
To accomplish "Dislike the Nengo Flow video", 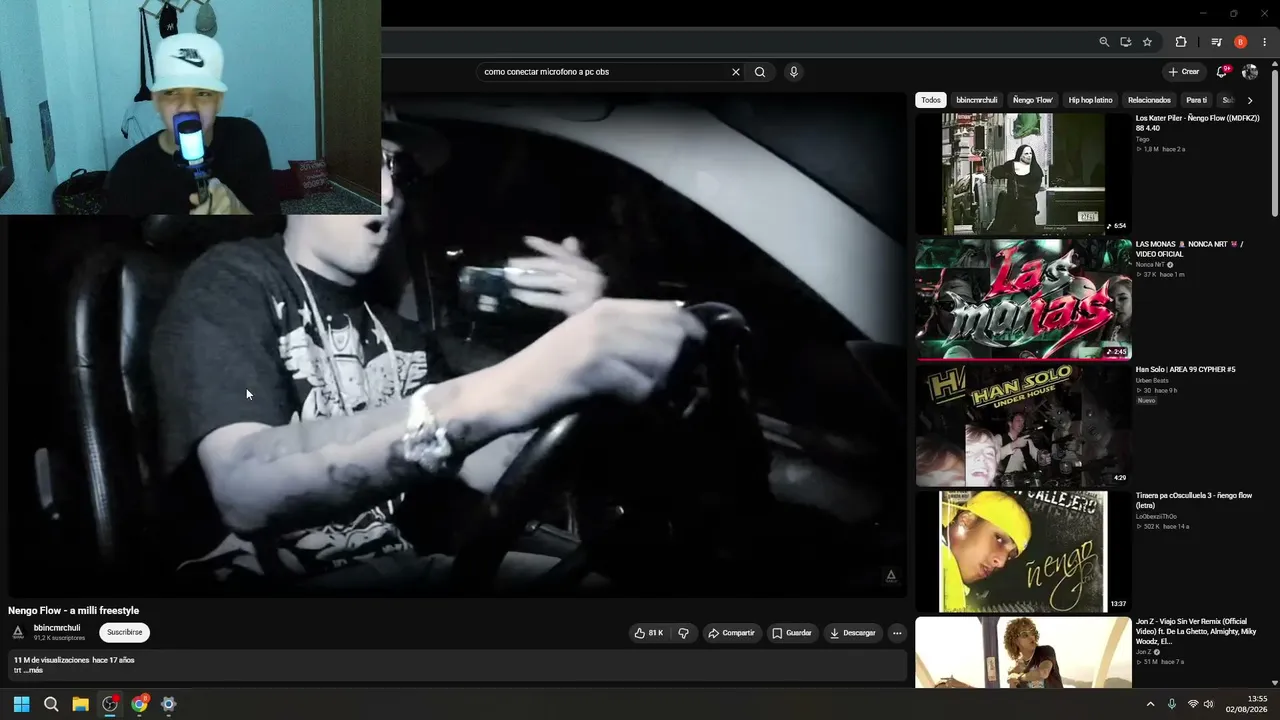I will [684, 633].
